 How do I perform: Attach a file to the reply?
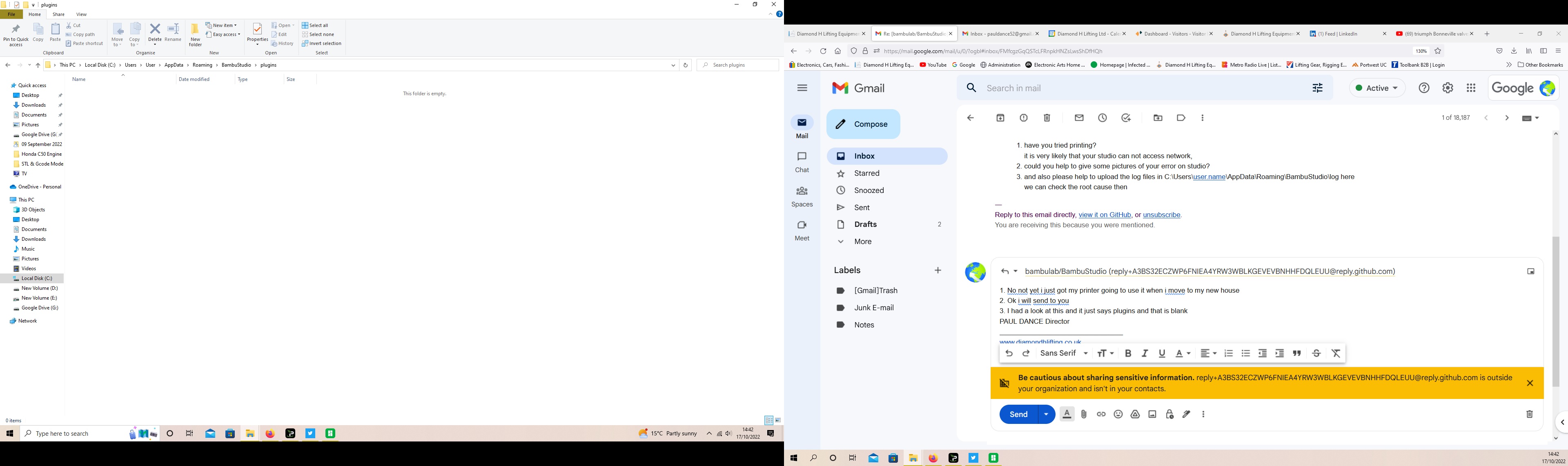point(1084,414)
